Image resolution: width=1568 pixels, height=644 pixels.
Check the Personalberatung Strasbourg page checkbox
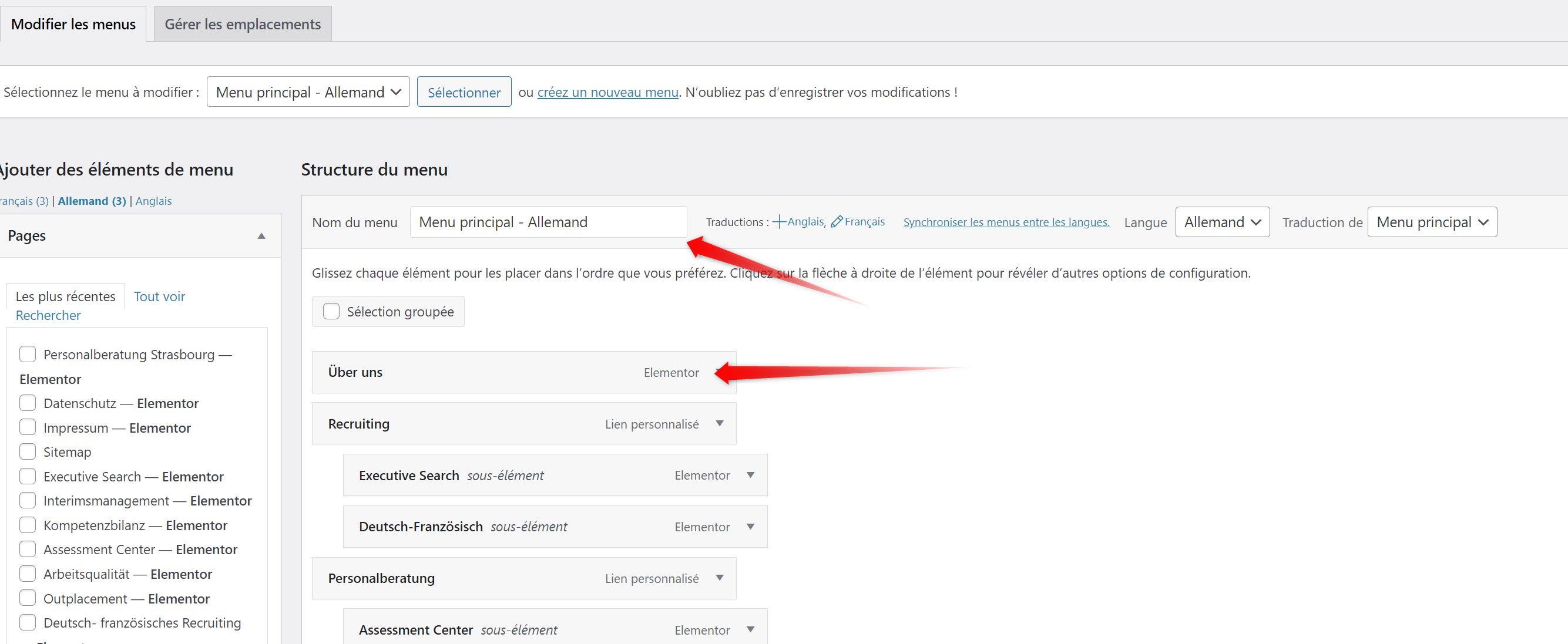(28, 354)
